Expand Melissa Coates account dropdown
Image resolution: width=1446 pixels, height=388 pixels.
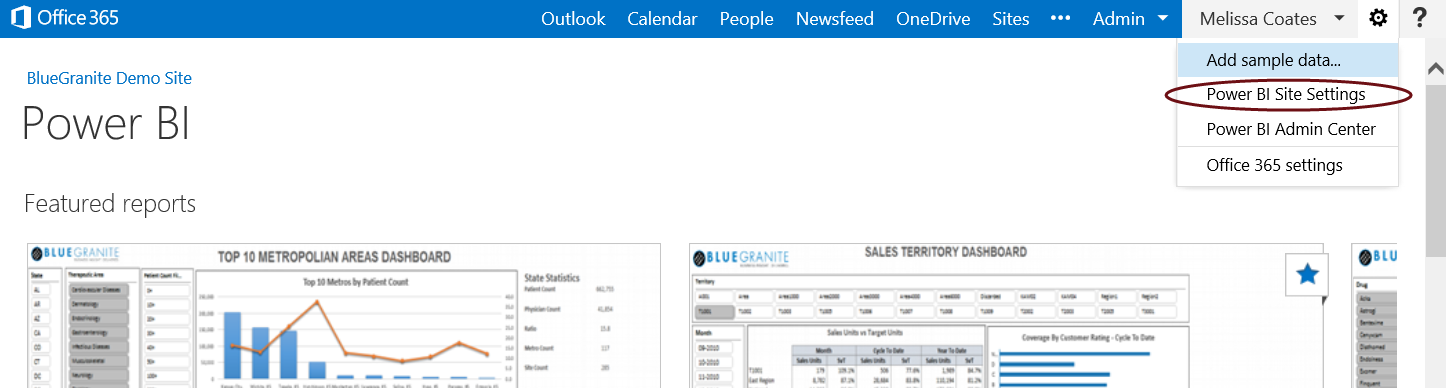(1339, 18)
